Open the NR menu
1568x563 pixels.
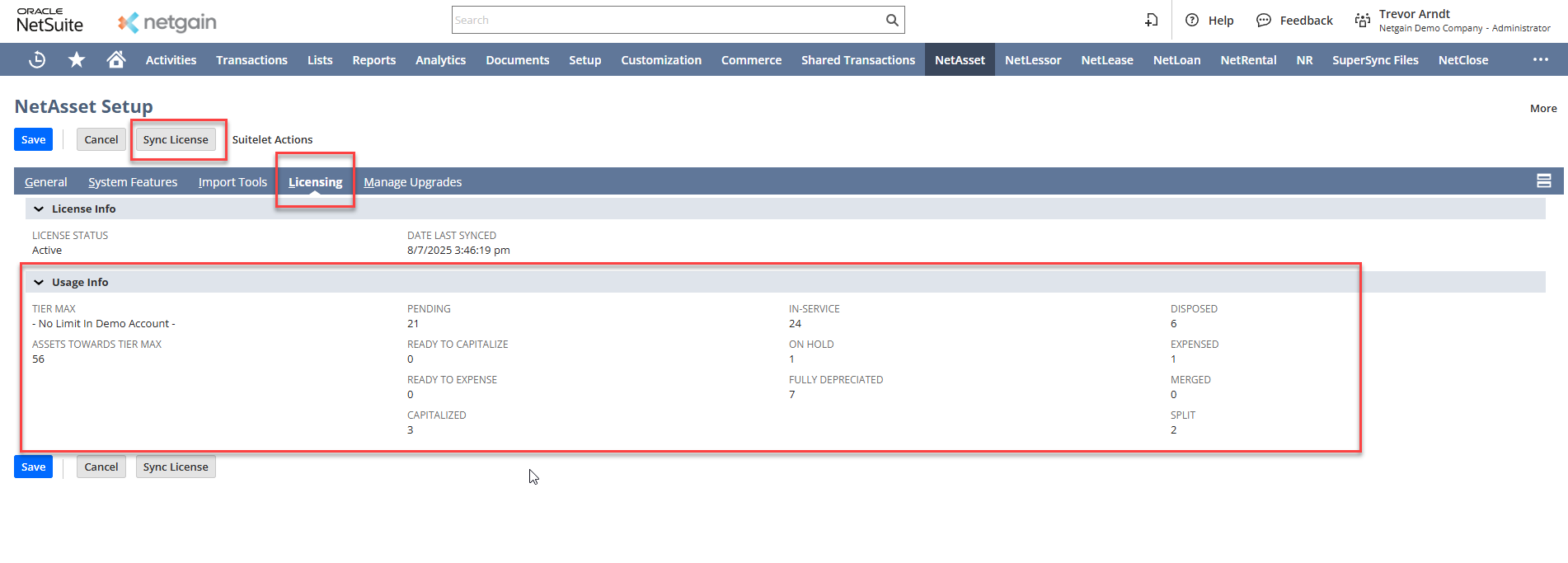1304,59
